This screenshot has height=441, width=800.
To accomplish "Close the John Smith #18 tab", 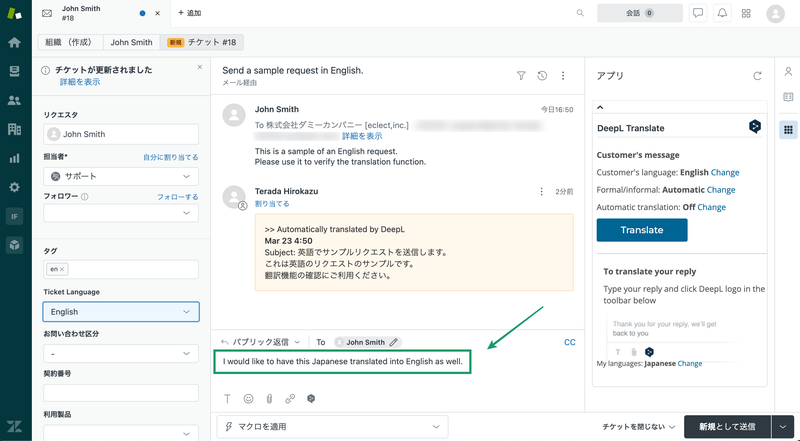I will (157, 13).
